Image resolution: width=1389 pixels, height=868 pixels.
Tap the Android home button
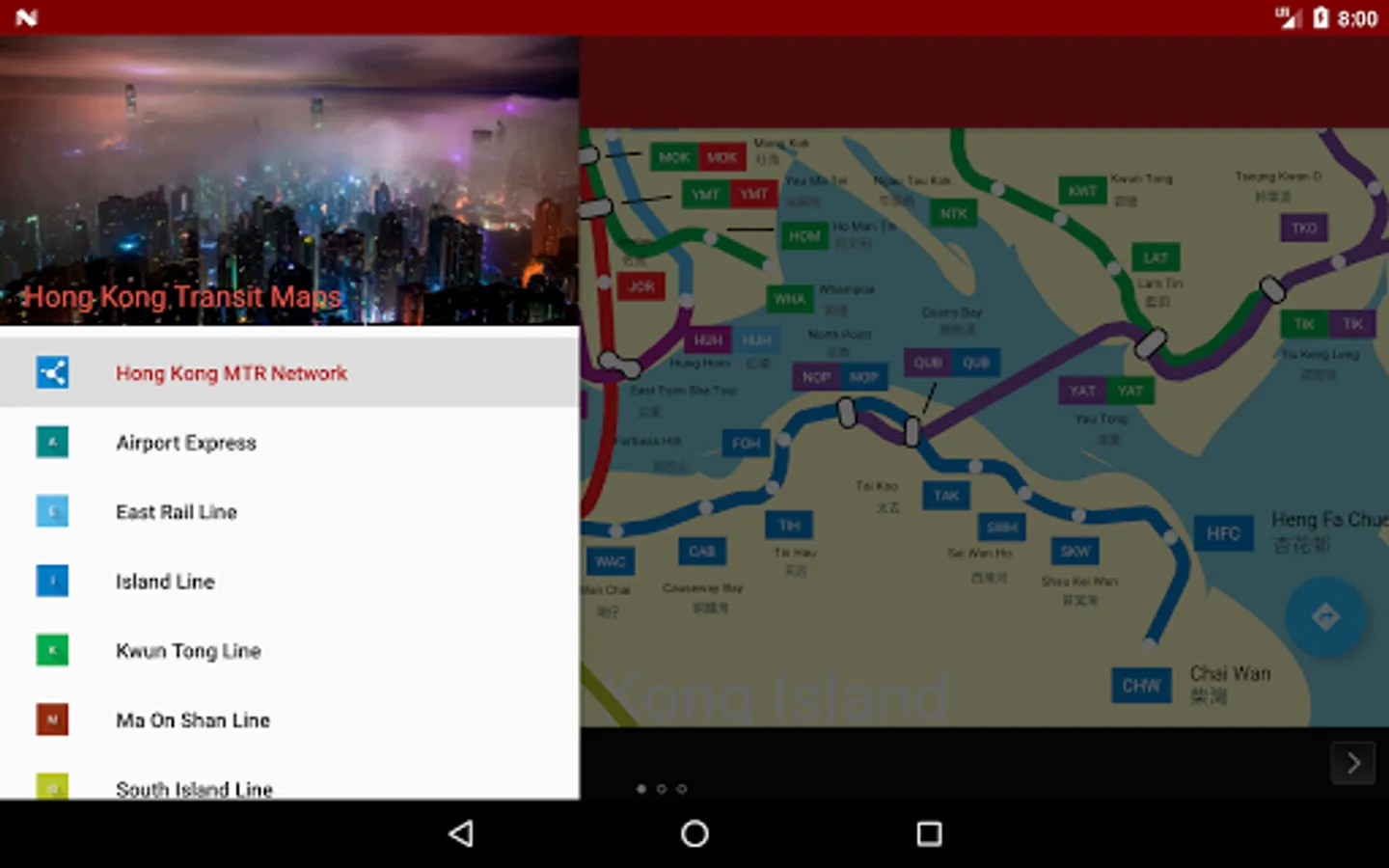tap(694, 833)
